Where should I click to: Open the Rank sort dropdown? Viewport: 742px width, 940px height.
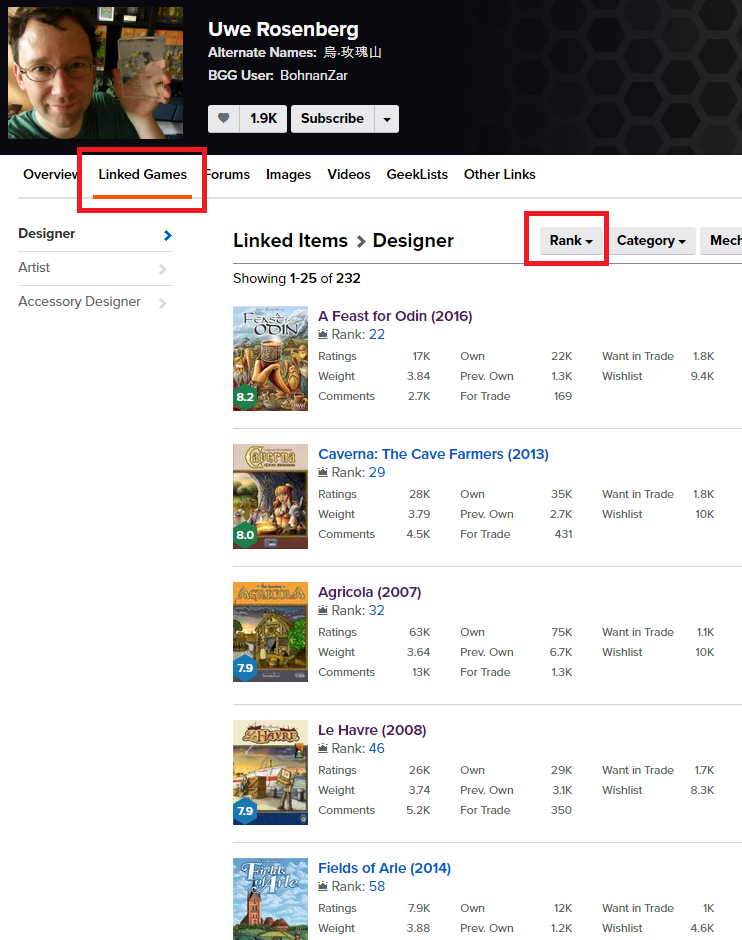click(x=571, y=240)
